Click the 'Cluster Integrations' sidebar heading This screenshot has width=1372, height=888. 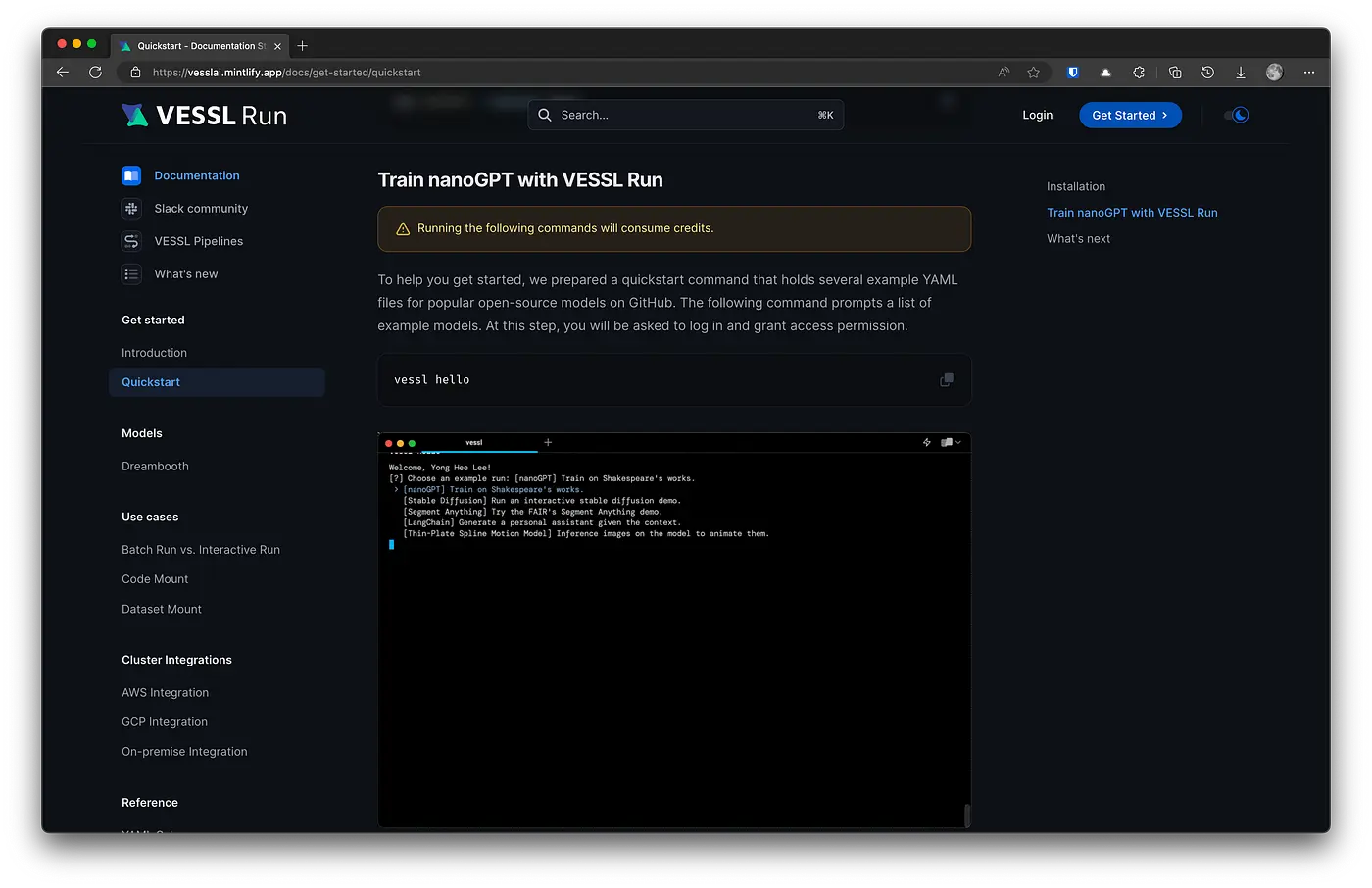point(176,660)
